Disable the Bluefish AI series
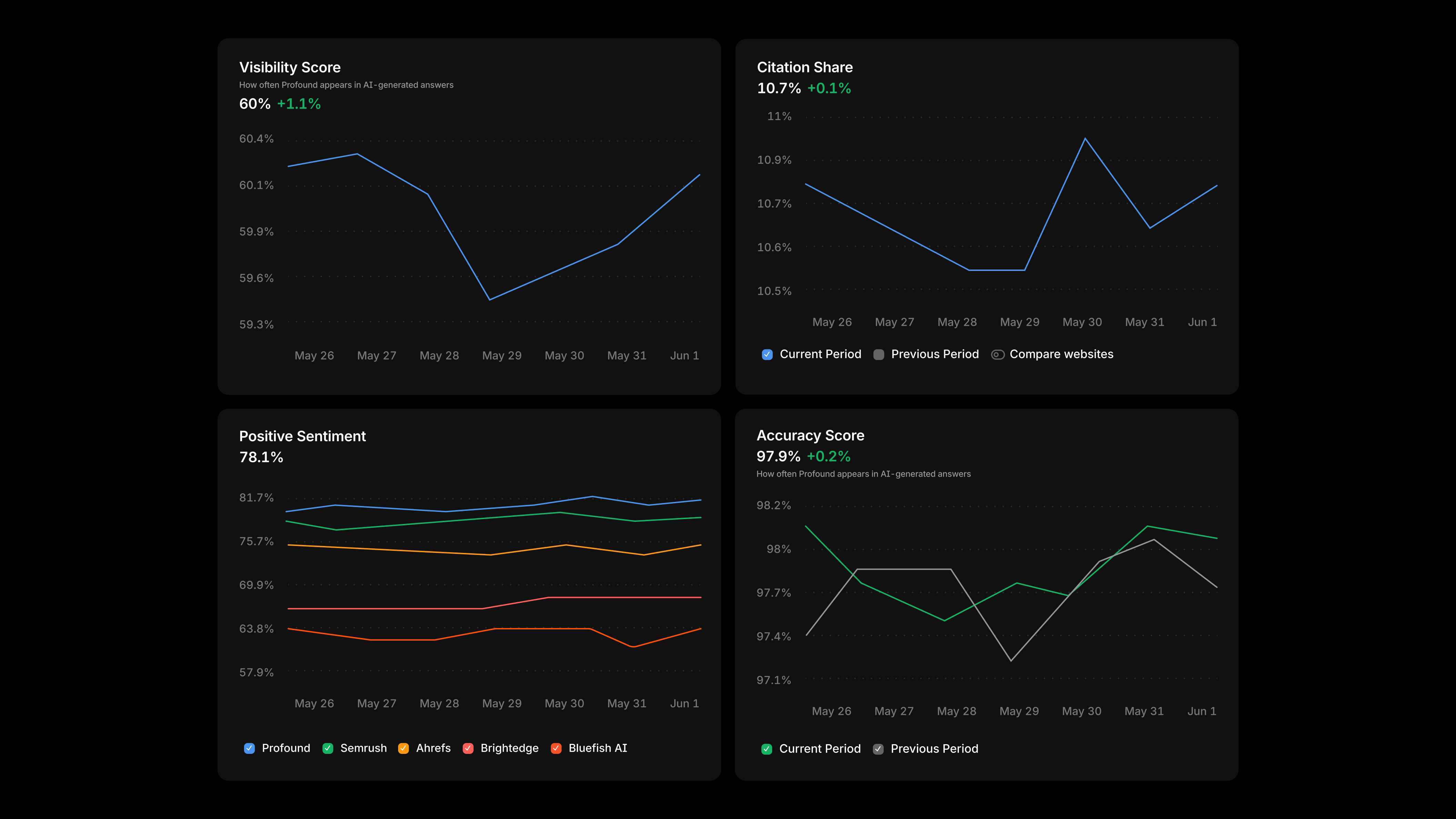The image size is (1456, 819). click(x=556, y=748)
